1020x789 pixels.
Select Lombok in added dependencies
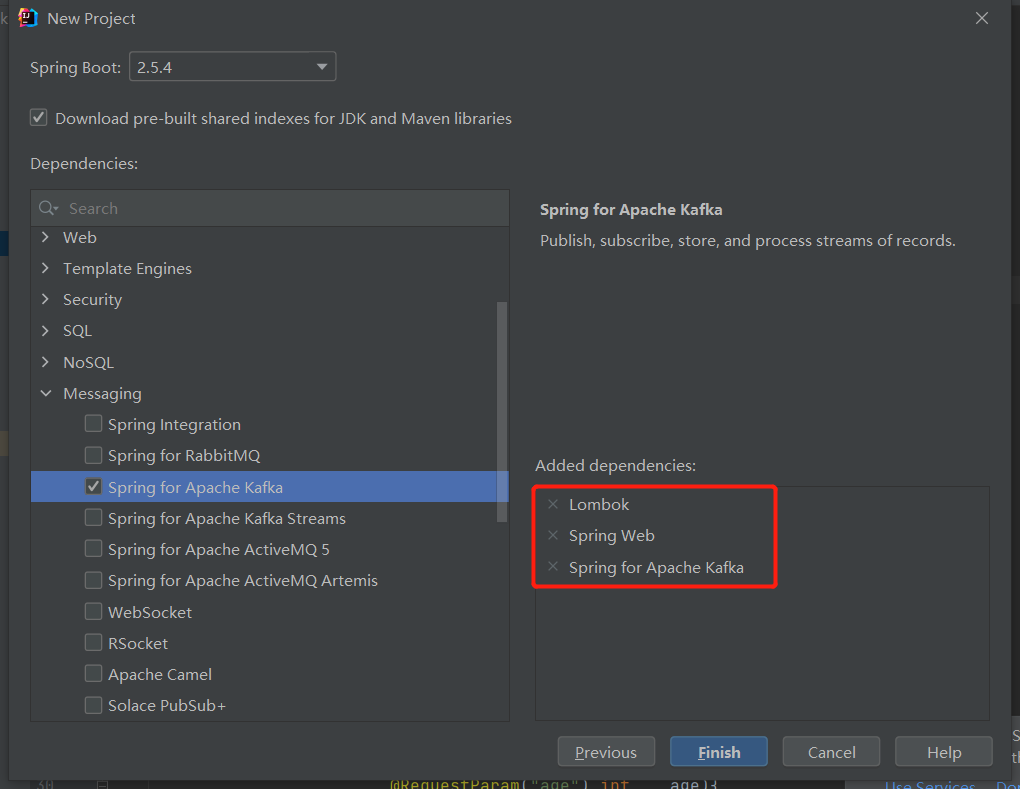599,504
